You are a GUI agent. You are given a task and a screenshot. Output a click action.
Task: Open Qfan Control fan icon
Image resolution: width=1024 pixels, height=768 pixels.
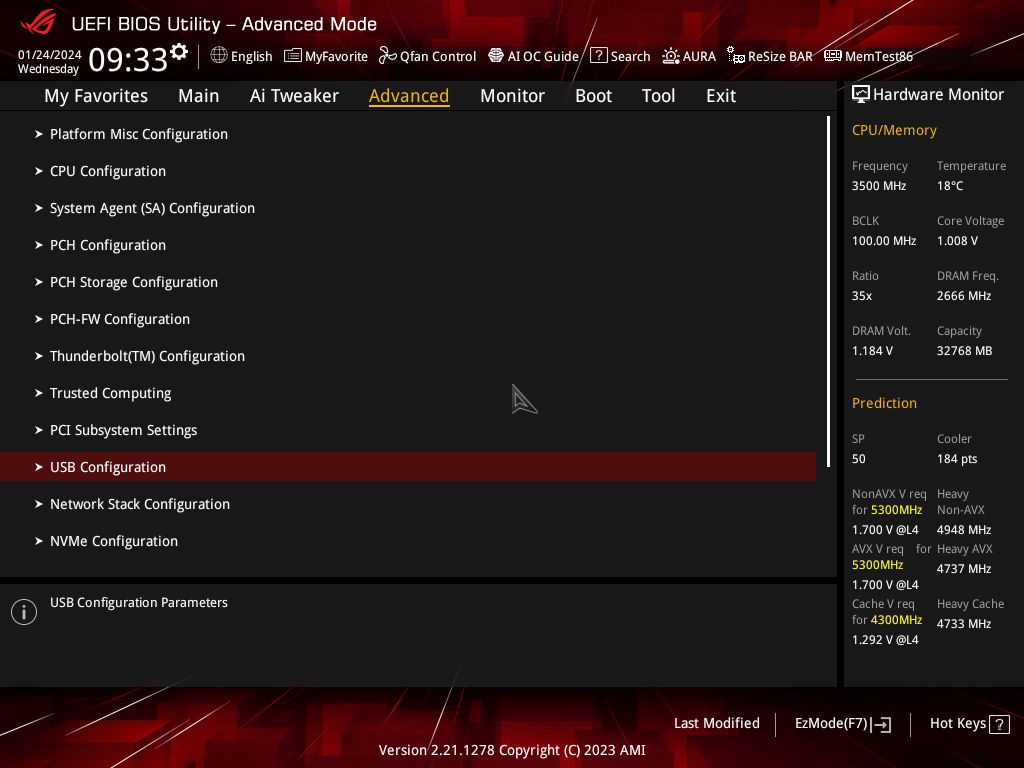pyautogui.click(x=388, y=56)
